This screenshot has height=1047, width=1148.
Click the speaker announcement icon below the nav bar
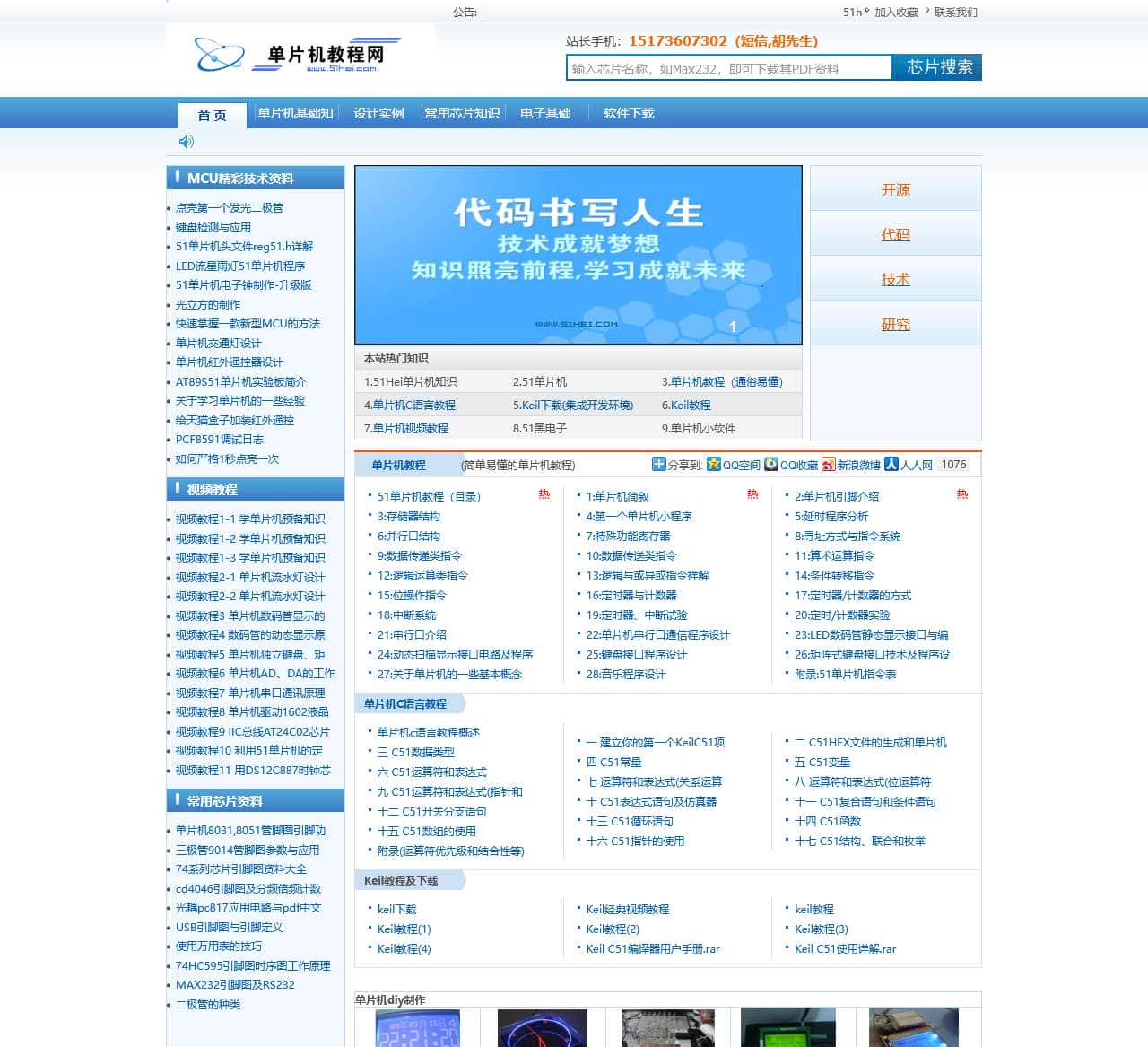point(187,141)
